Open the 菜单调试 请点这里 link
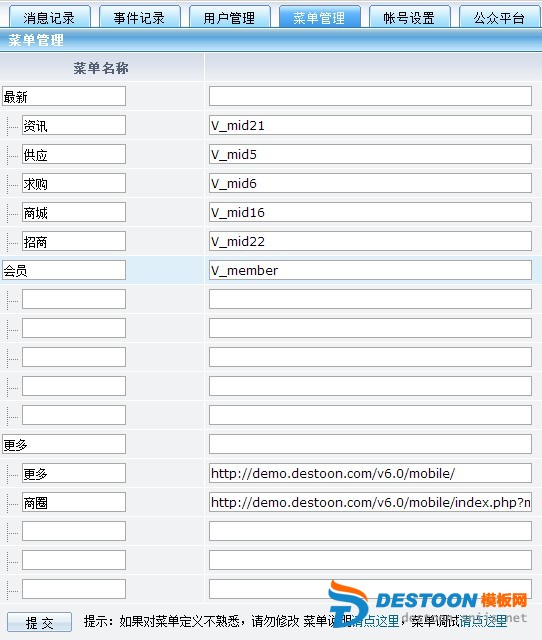The image size is (542, 640). click(483, 621)
